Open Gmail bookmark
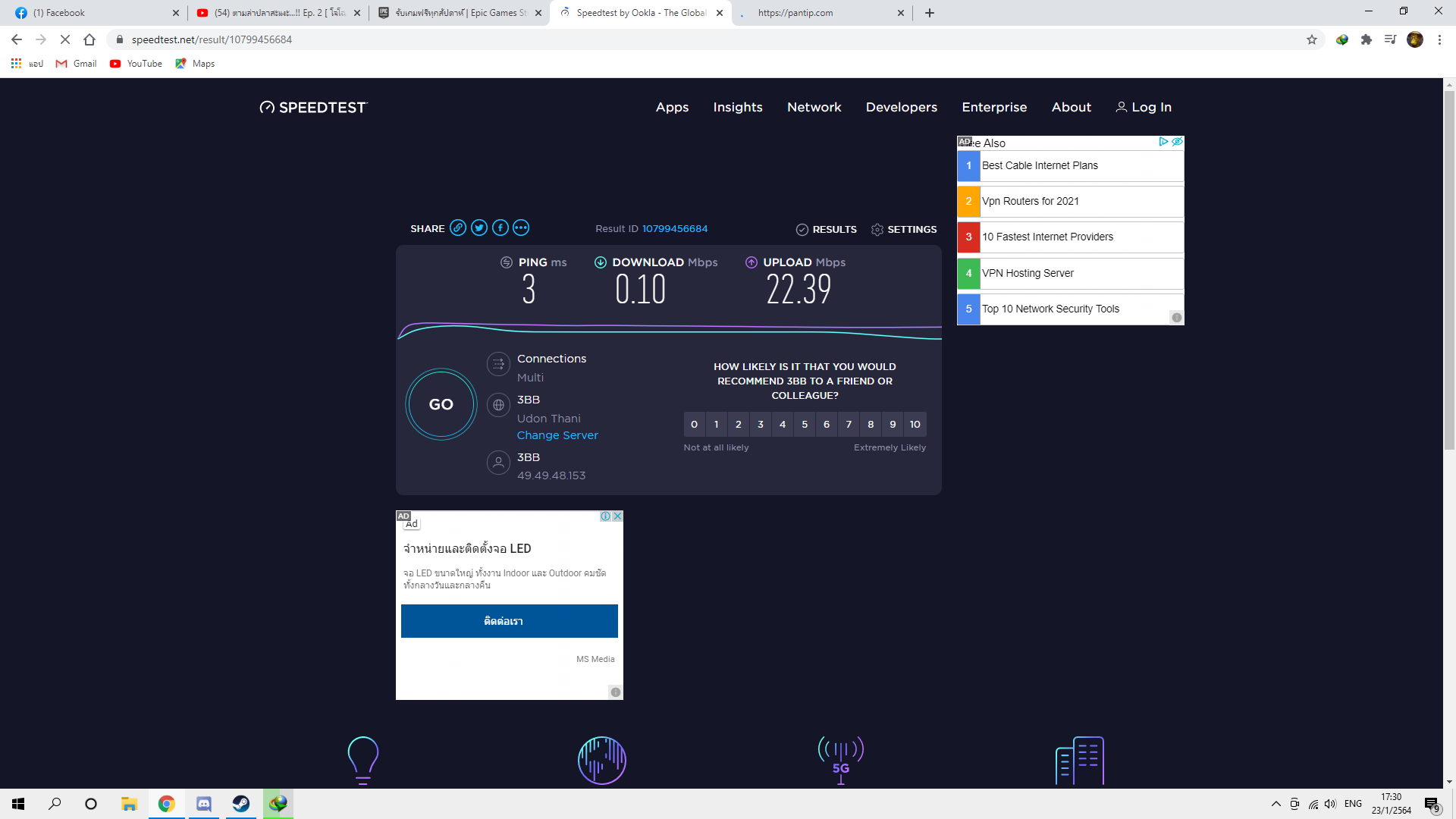The width and height of the screenshot is (1456, 819). 77,64
